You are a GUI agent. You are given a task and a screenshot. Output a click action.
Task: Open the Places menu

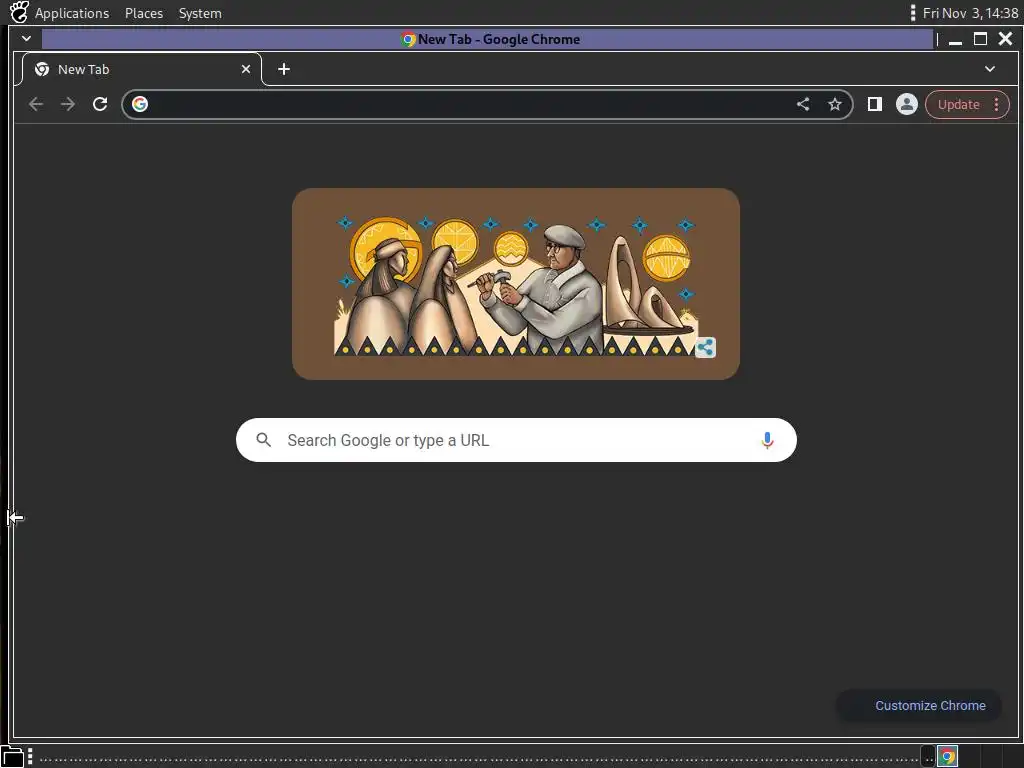[144, 13]
